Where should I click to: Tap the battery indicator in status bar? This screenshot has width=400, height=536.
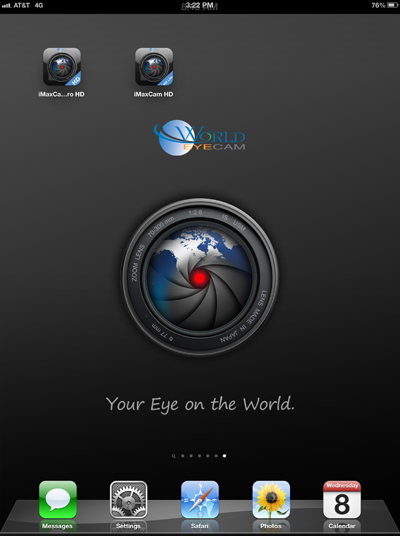392,5
